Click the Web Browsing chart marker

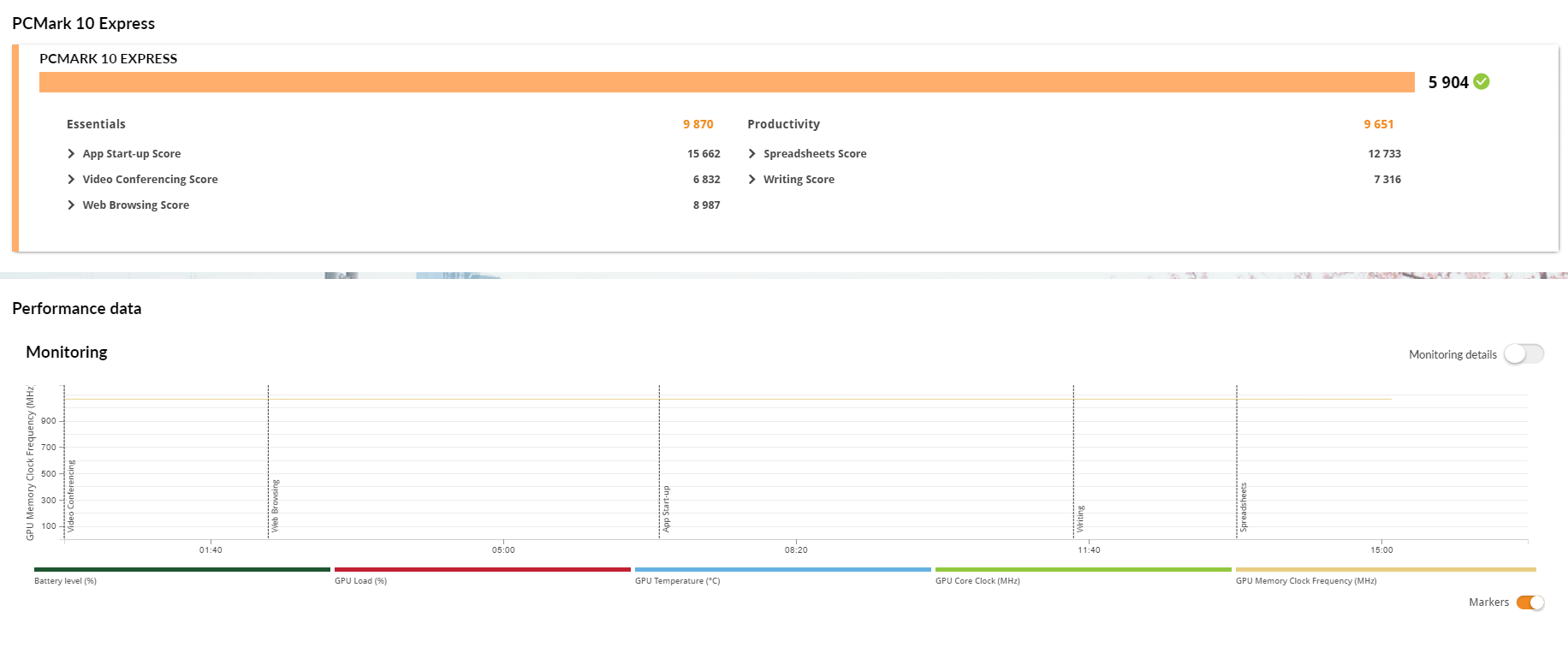(275, 507)
